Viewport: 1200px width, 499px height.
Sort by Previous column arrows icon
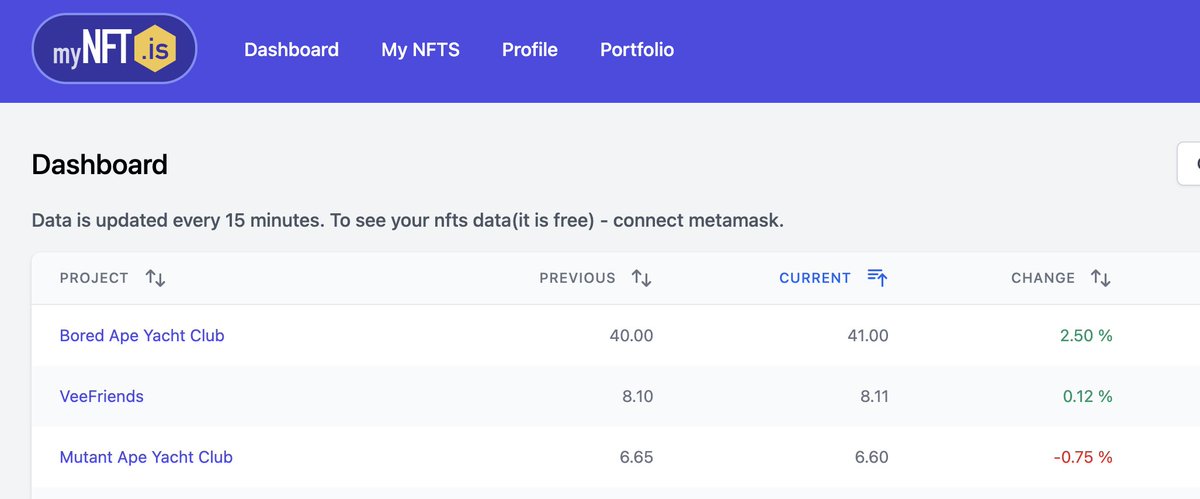[x=642, y=278]
